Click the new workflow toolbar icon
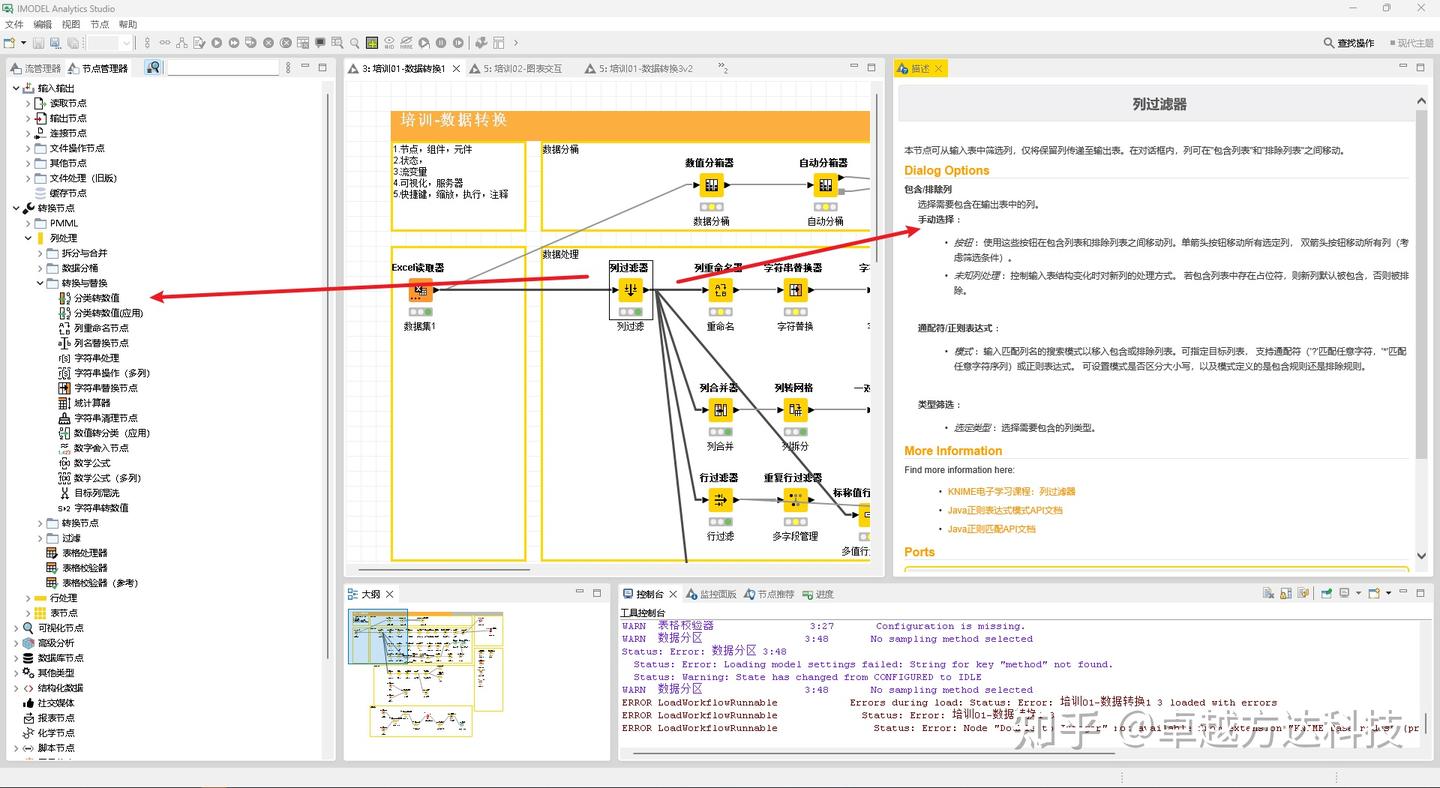This screenshot has height=788, width=1440. 9,43
